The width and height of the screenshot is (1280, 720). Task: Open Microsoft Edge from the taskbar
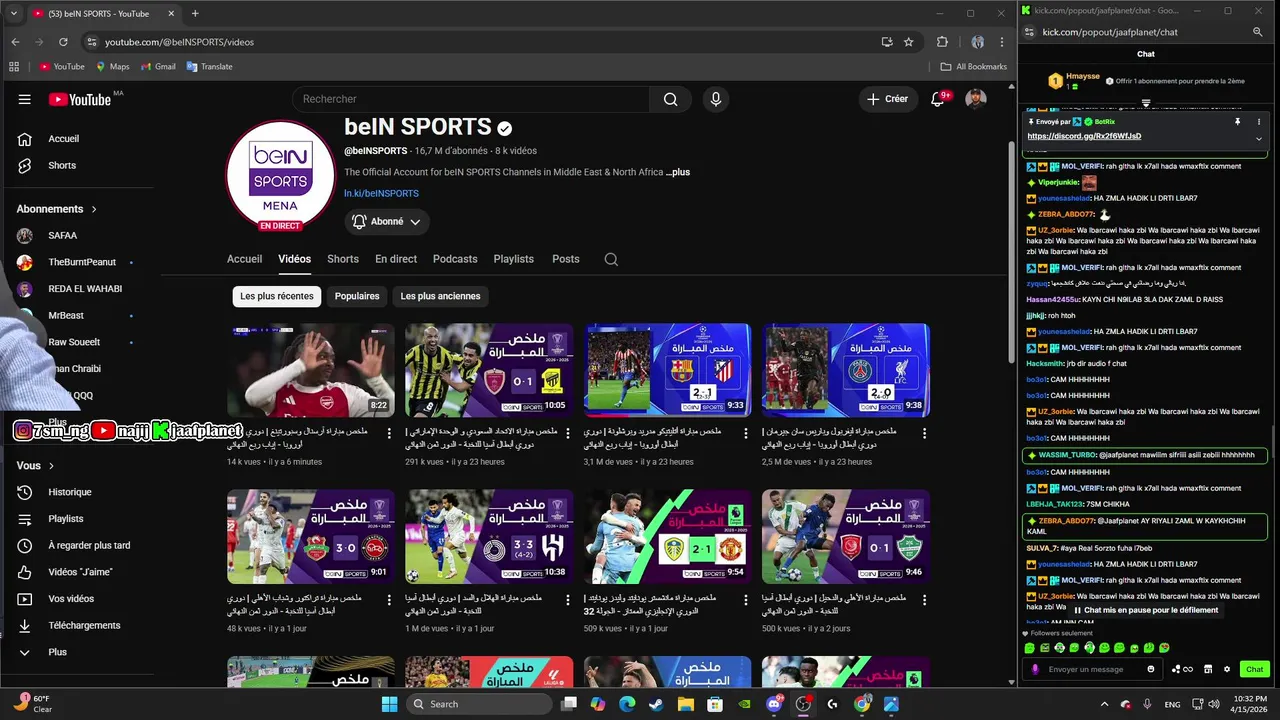tap(626, 704)
